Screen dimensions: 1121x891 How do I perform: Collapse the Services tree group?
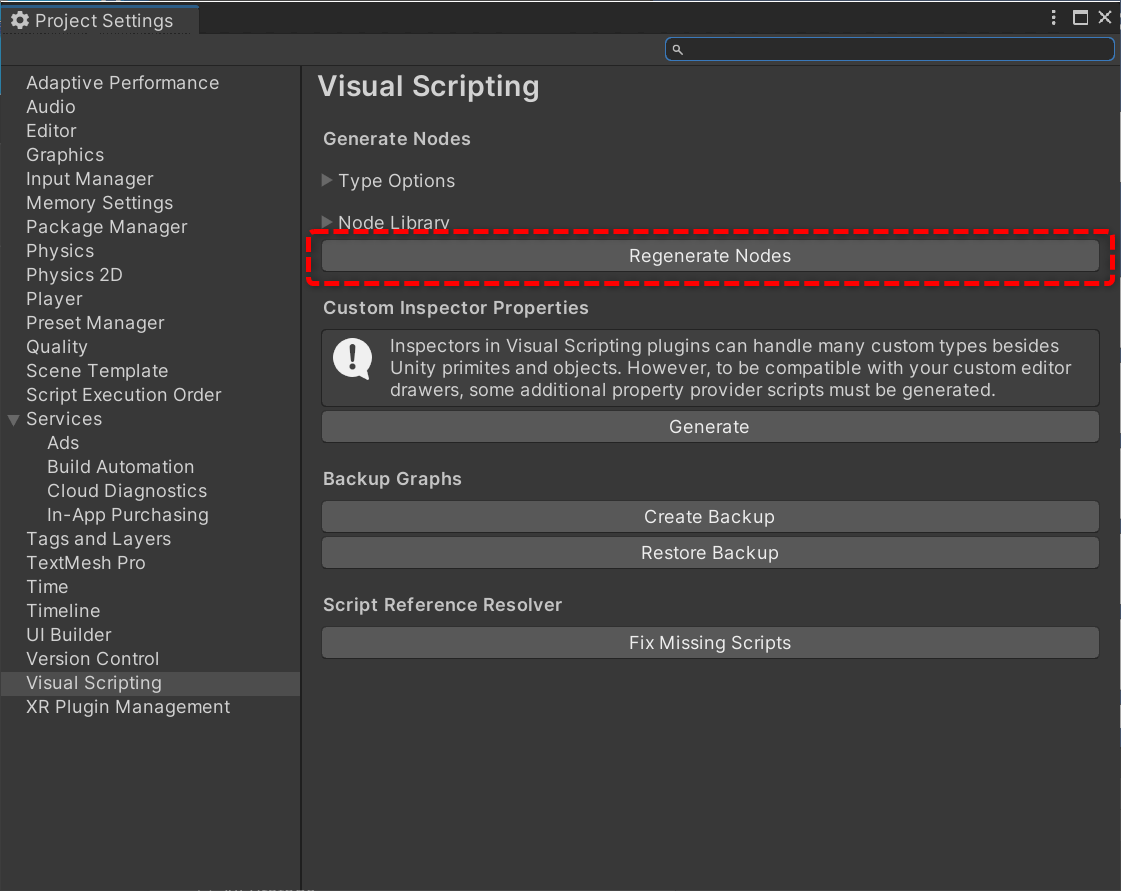point(14,420)
